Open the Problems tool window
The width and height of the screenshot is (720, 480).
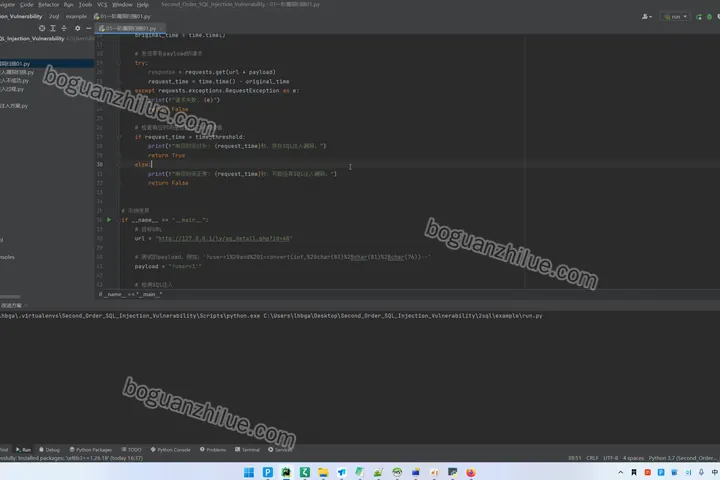coord(213,450)
